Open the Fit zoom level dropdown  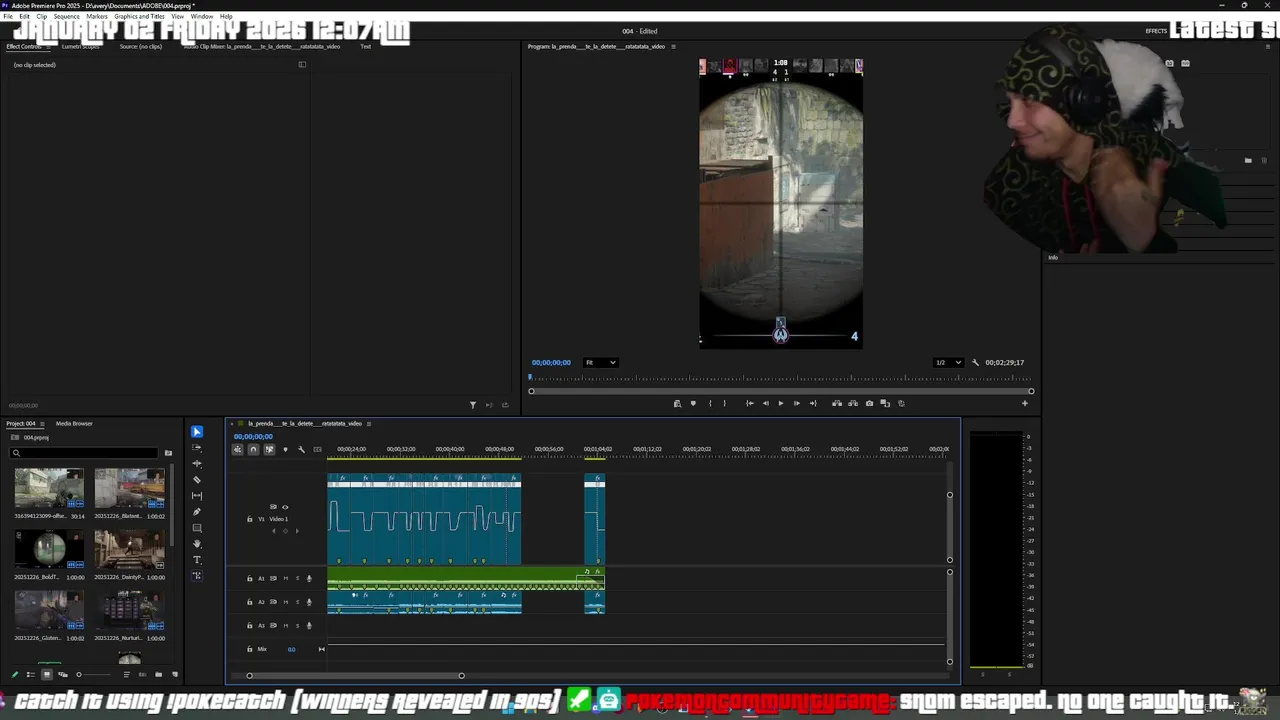600,363
